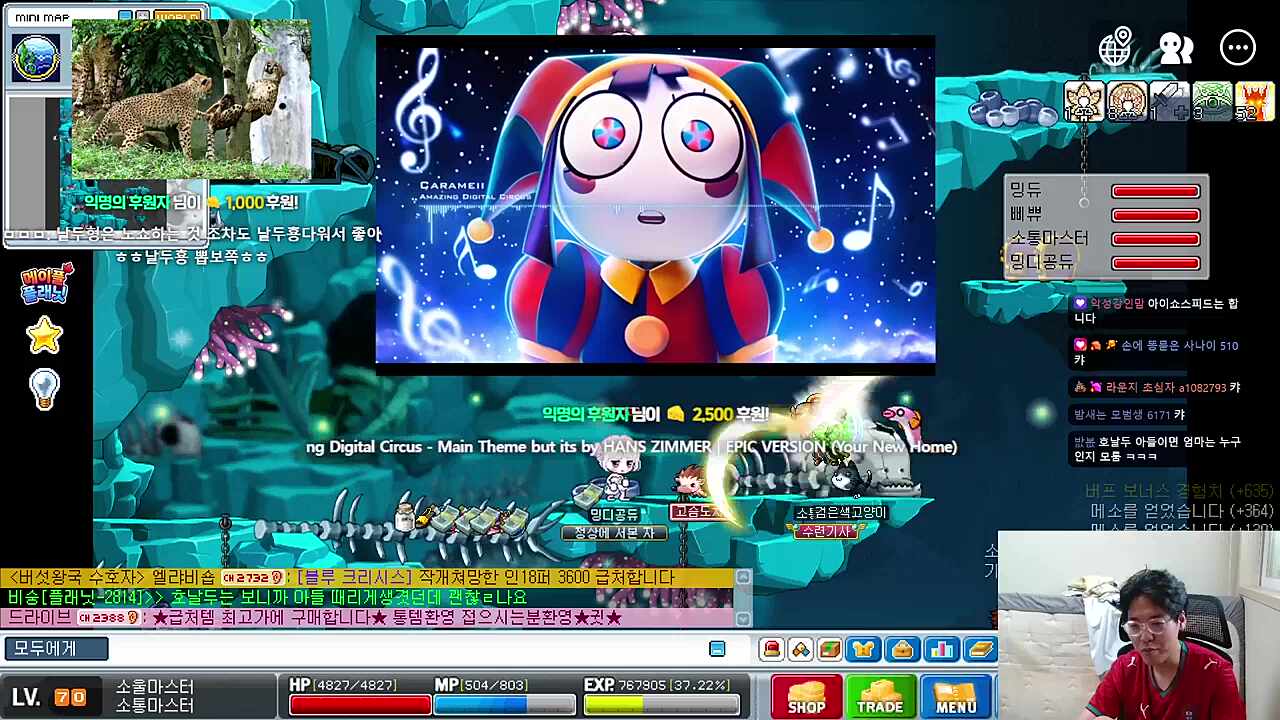The width and height of the screenshot is (1280, 720).
Task: Open the three-dot more options button
Action: click(x=1238, y=48)
